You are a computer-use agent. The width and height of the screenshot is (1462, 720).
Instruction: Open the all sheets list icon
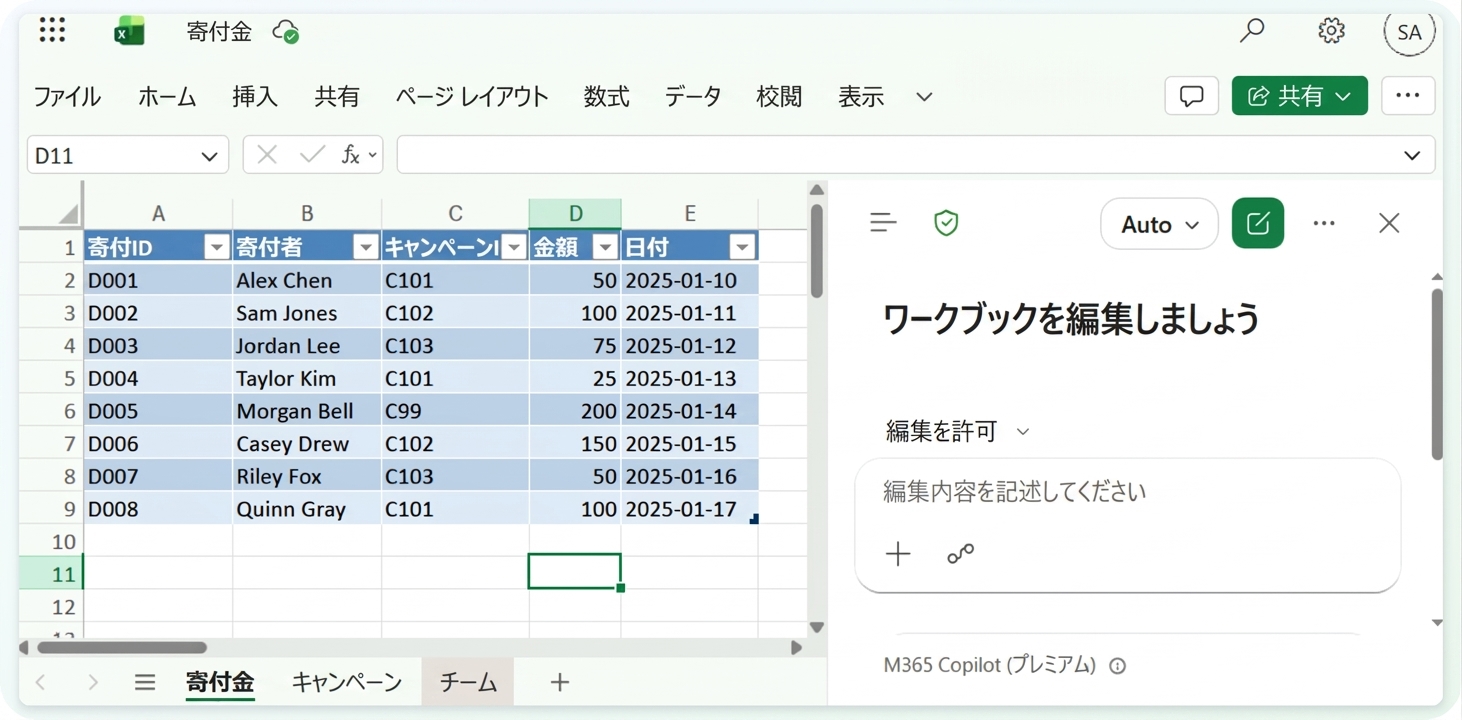[145, 682]
